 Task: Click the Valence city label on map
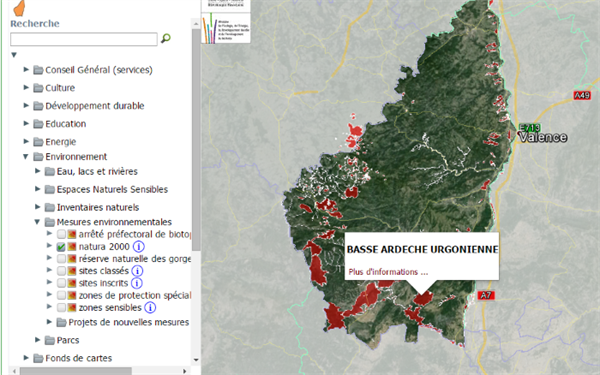[543, 137]
